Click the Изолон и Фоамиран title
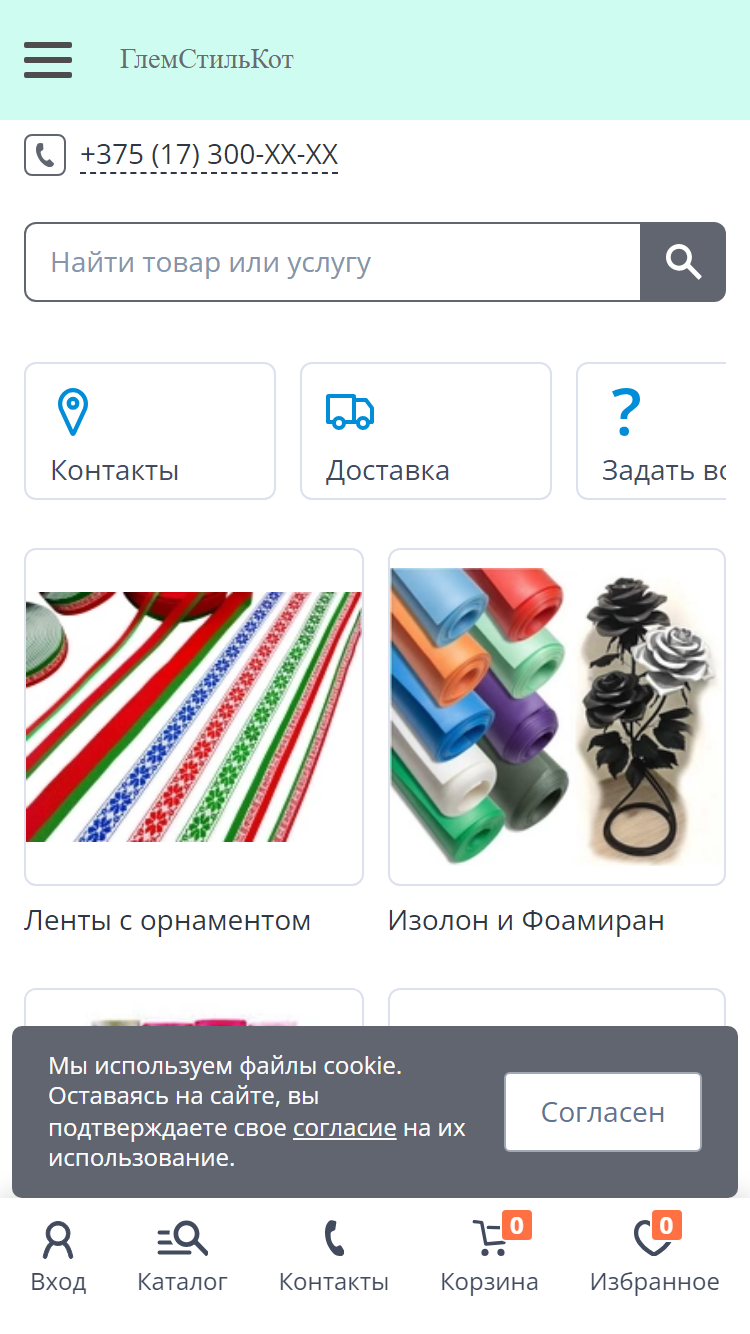750x1334 pixels. point(527,920)
